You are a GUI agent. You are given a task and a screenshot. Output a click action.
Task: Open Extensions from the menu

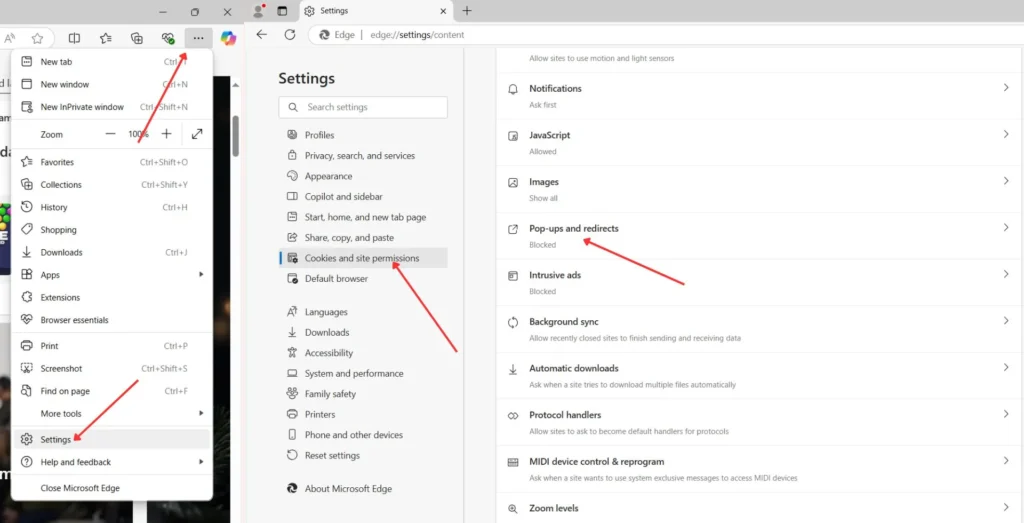[112, 297]
